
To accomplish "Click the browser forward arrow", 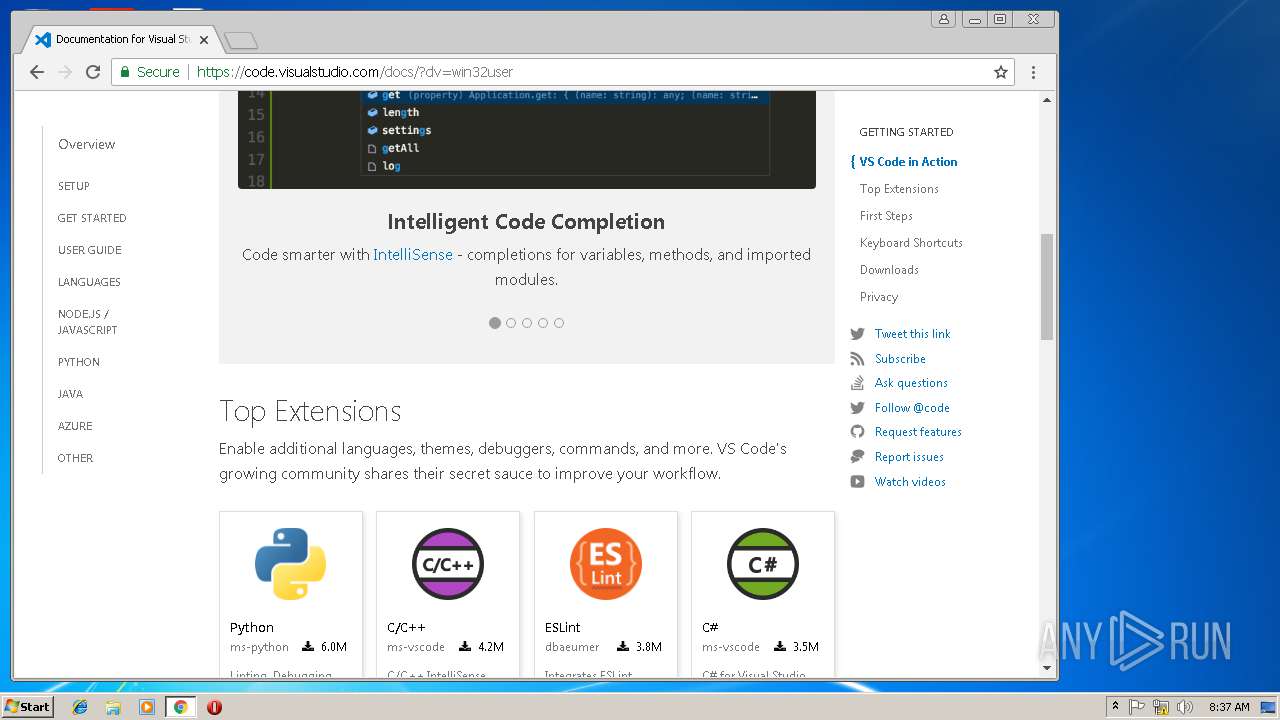I will (x=65, y=72).
